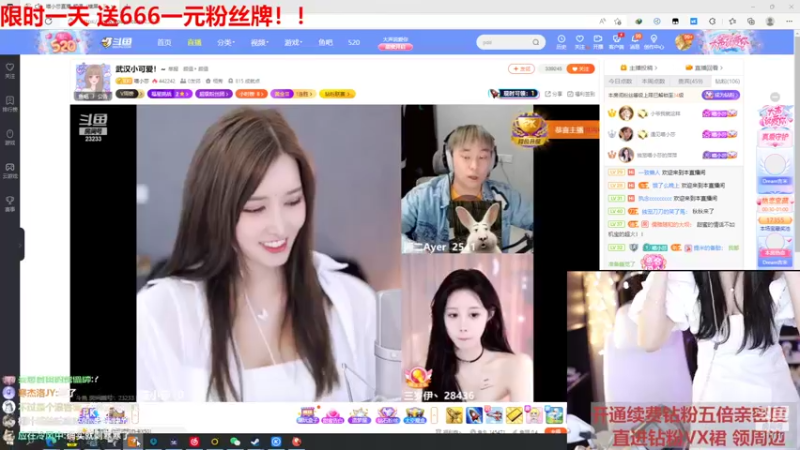Open the 鱼吧 forum tab
The image size is (800, 450).
coord(325,42)
